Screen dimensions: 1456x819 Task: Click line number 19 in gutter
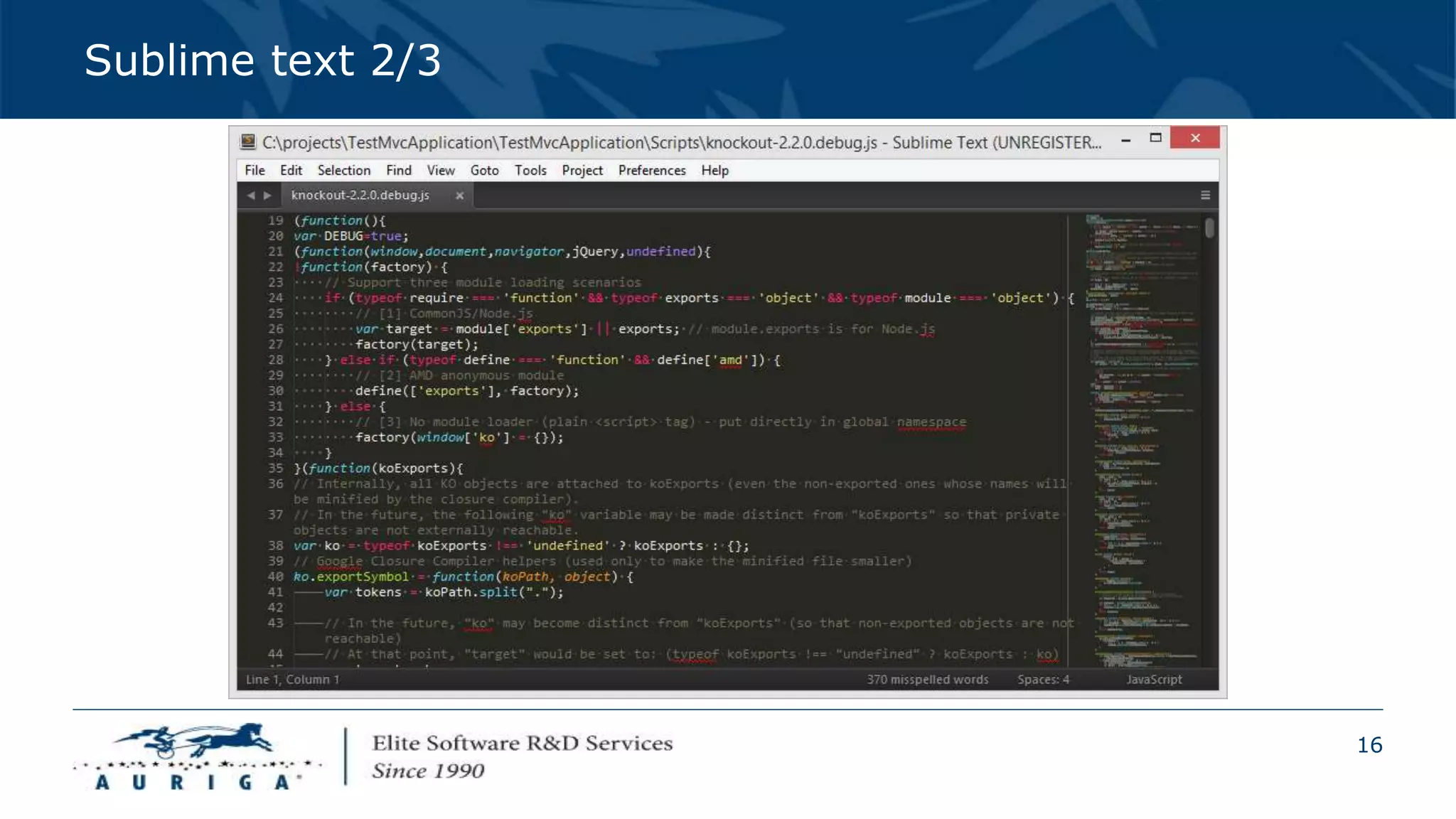[x=276, y=220]
